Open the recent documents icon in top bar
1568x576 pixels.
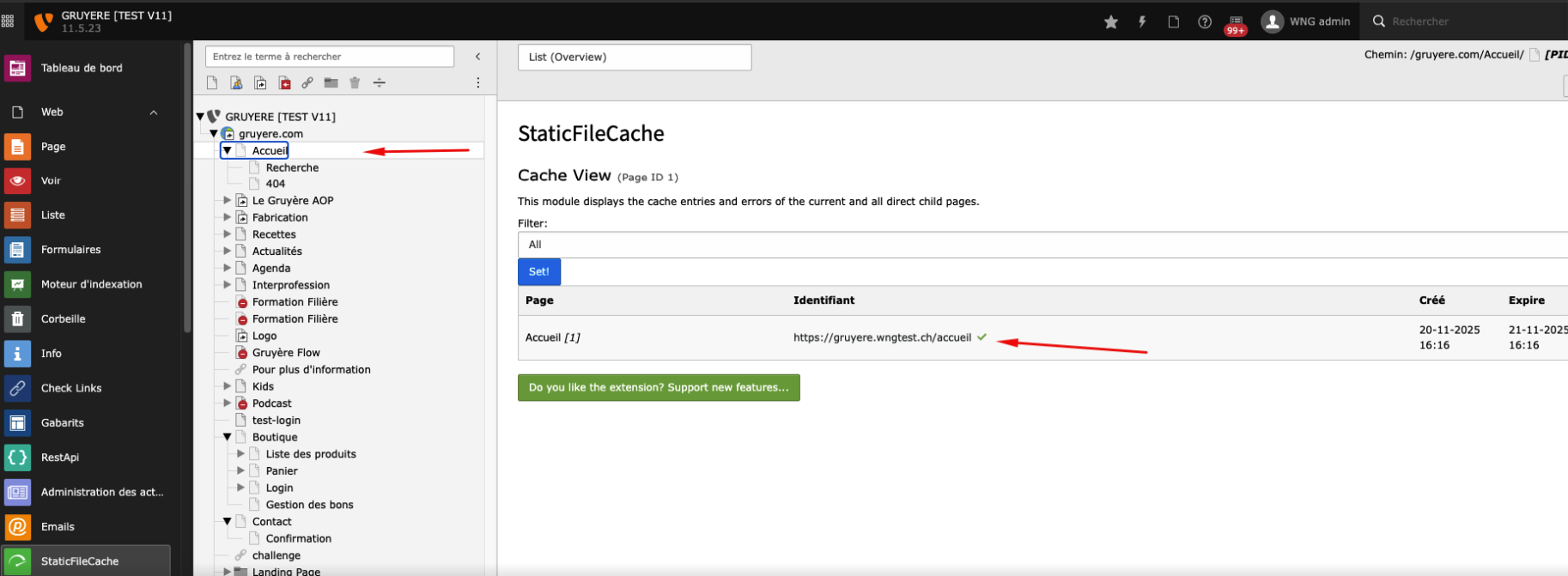click(1173, 21)
